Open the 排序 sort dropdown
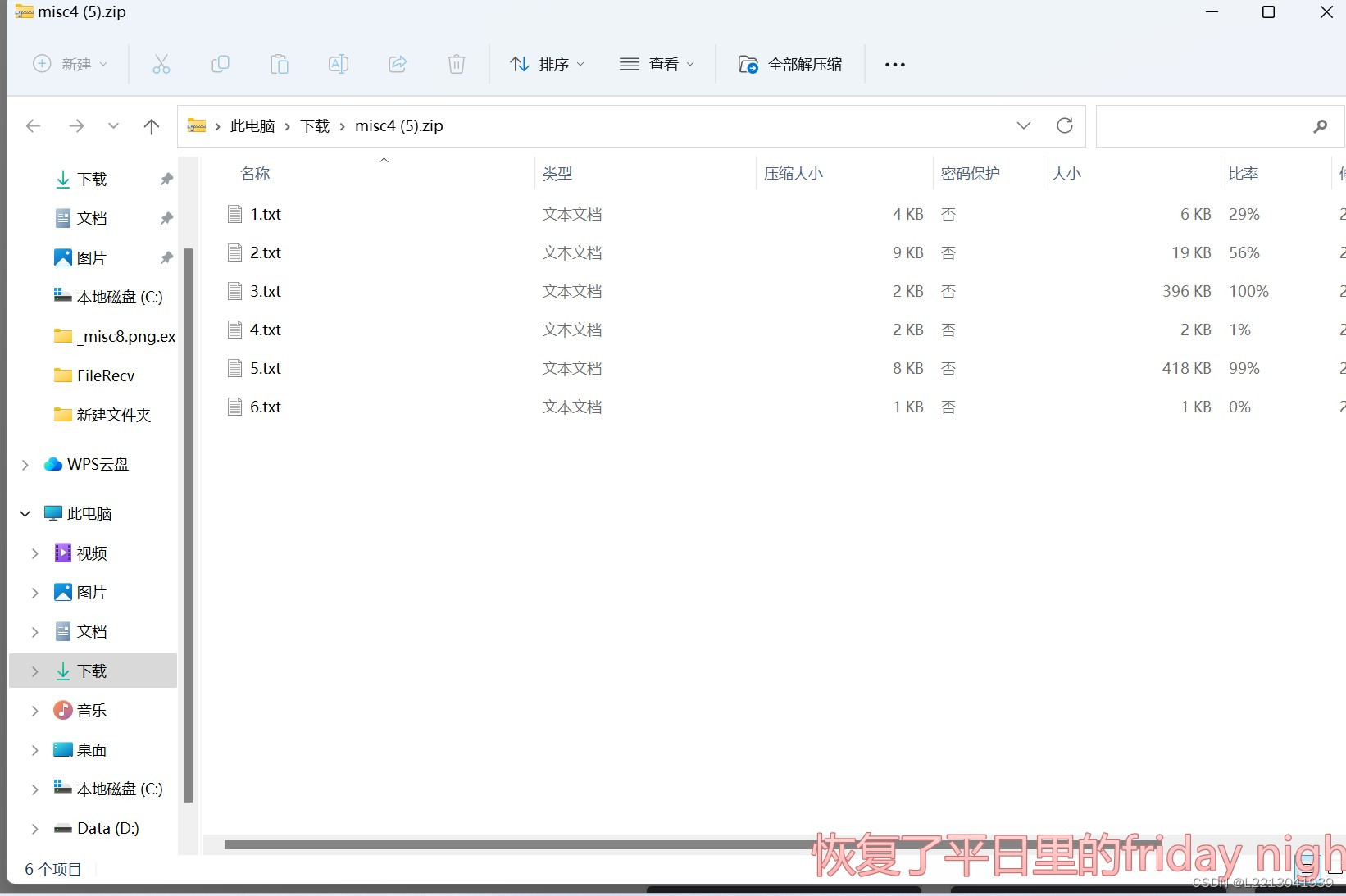 click(547, 64)
